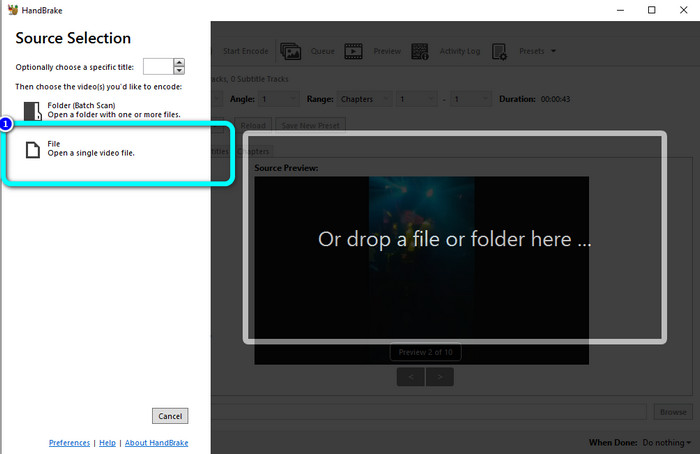Go to previous preview image
This screenshot has height=454, width=700.
coord(411,377)
